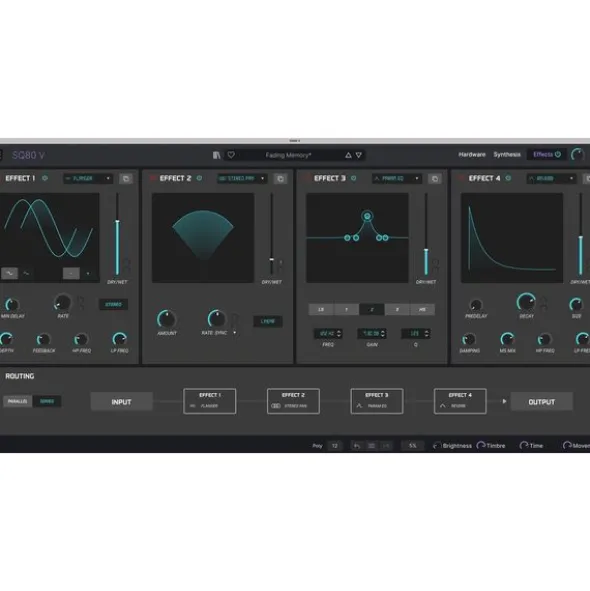The image size is (590, 591).
Task: Click the undo arrow in the status bar
Action: coord(357,446)
